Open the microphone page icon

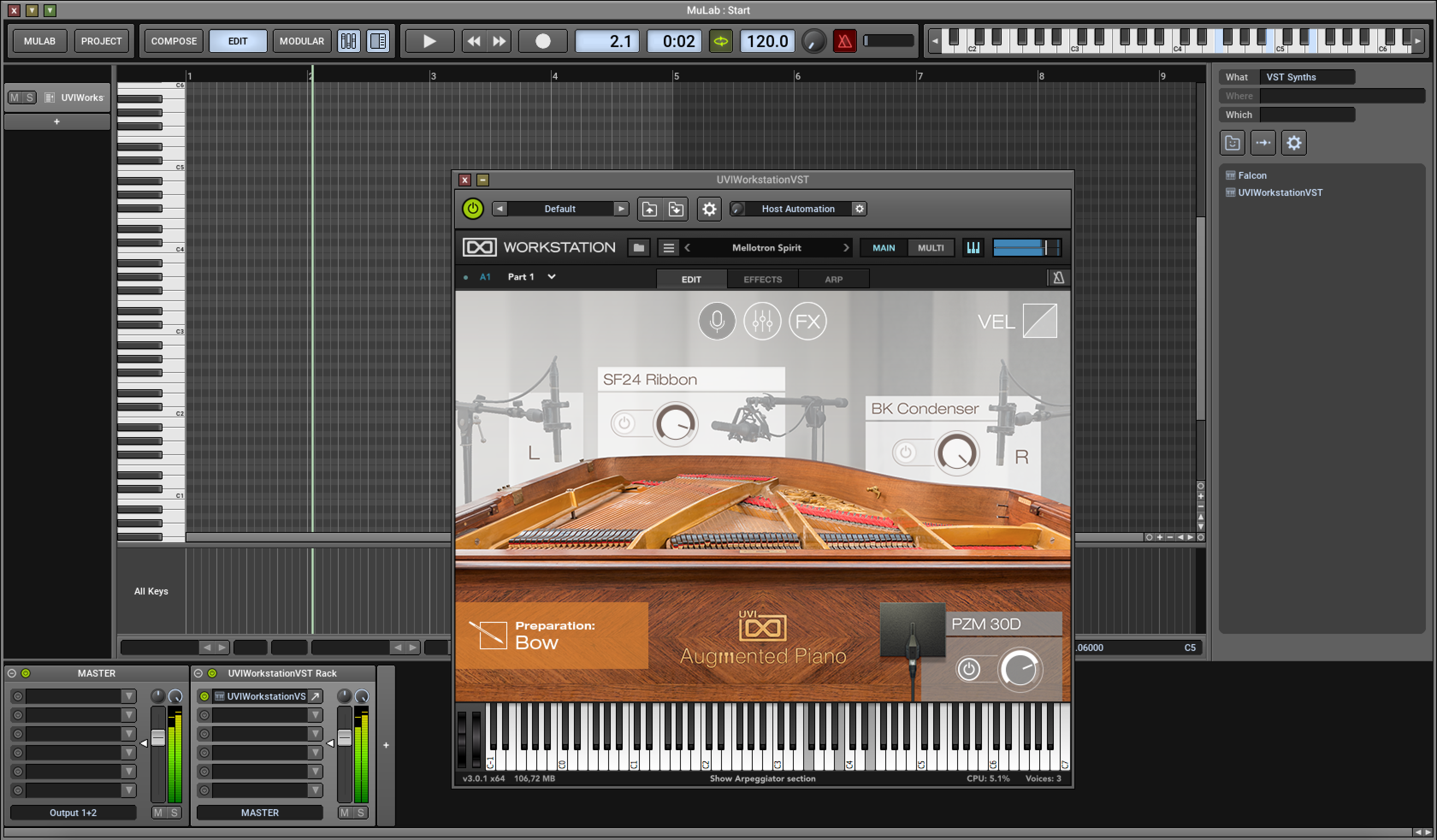[717, 321]
